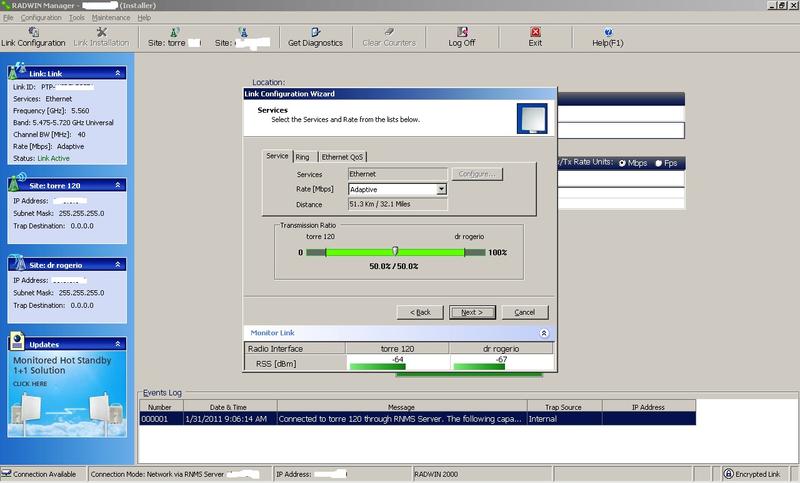Click the Configure... button beside Services

click(477, 174)
